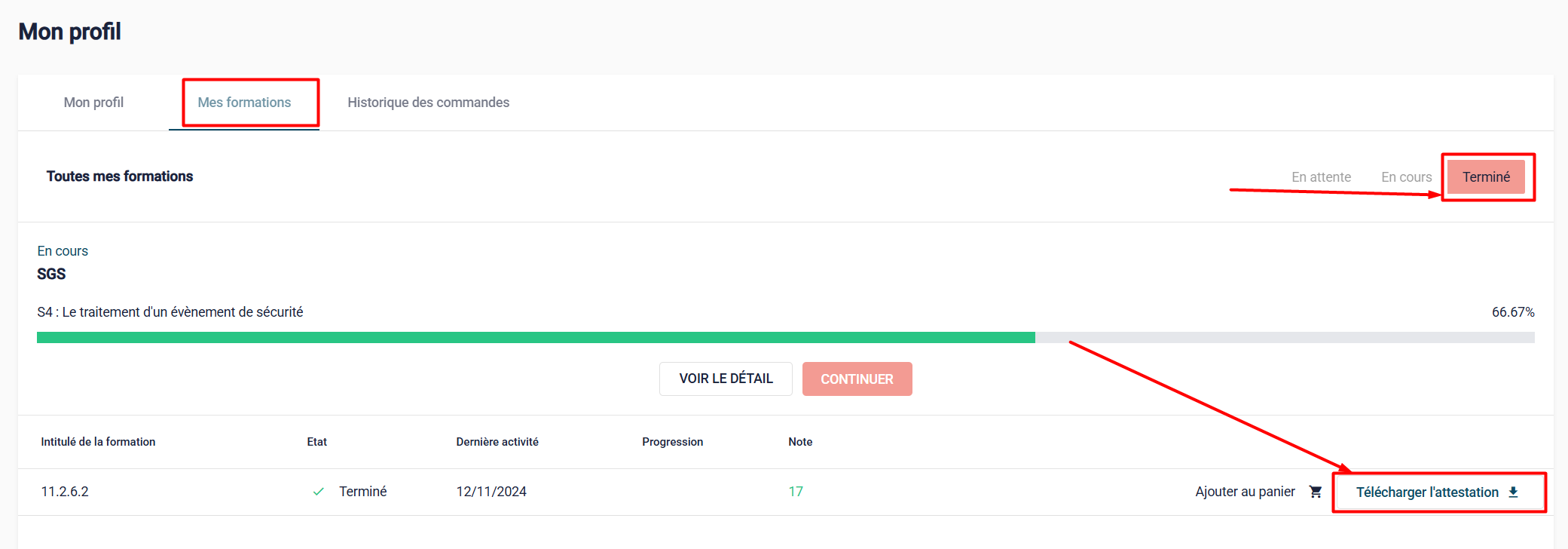Filter formations by En attente
1568x549 pixels.
tap(1321, 177)
